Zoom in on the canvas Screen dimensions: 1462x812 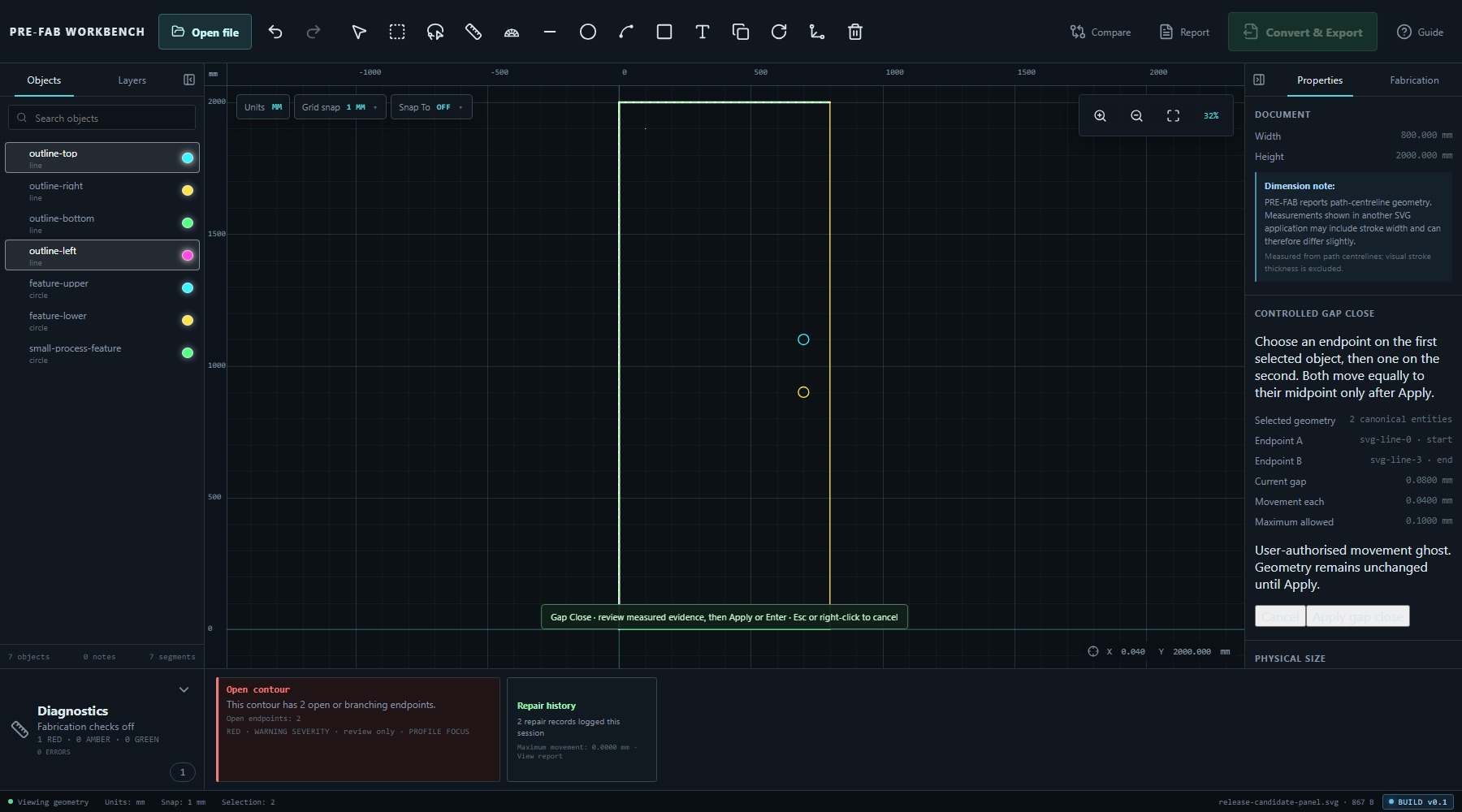pyautogui.click(x=1100, y=116)
